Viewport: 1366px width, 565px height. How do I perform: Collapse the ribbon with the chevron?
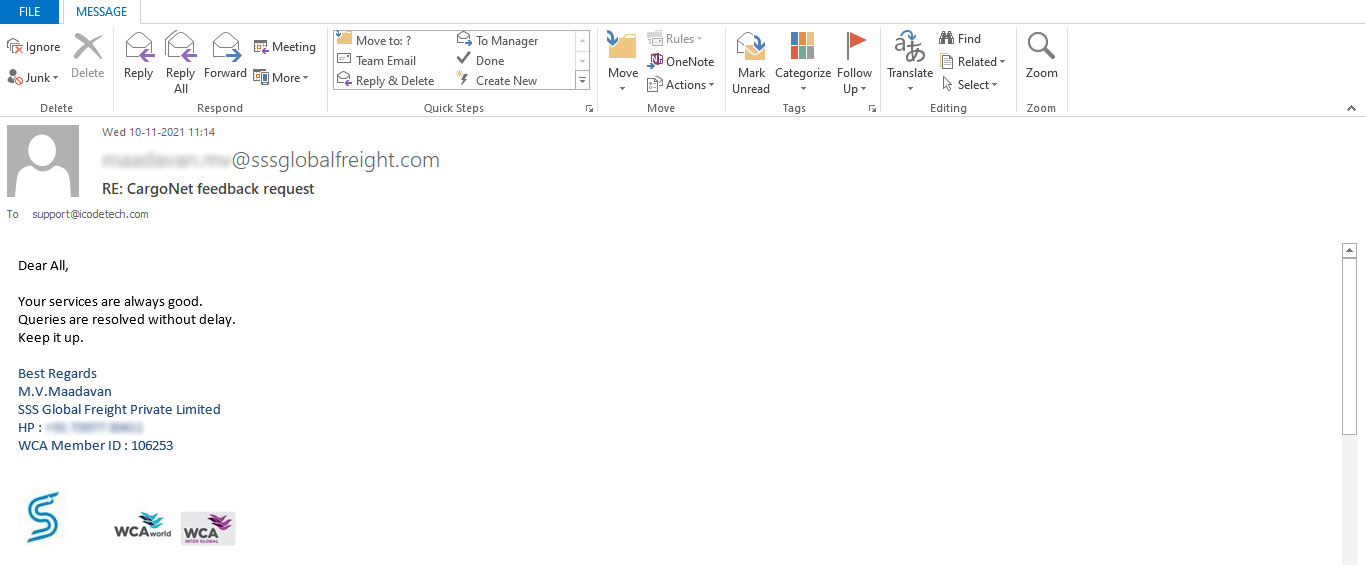click(x=1351, y=108)
